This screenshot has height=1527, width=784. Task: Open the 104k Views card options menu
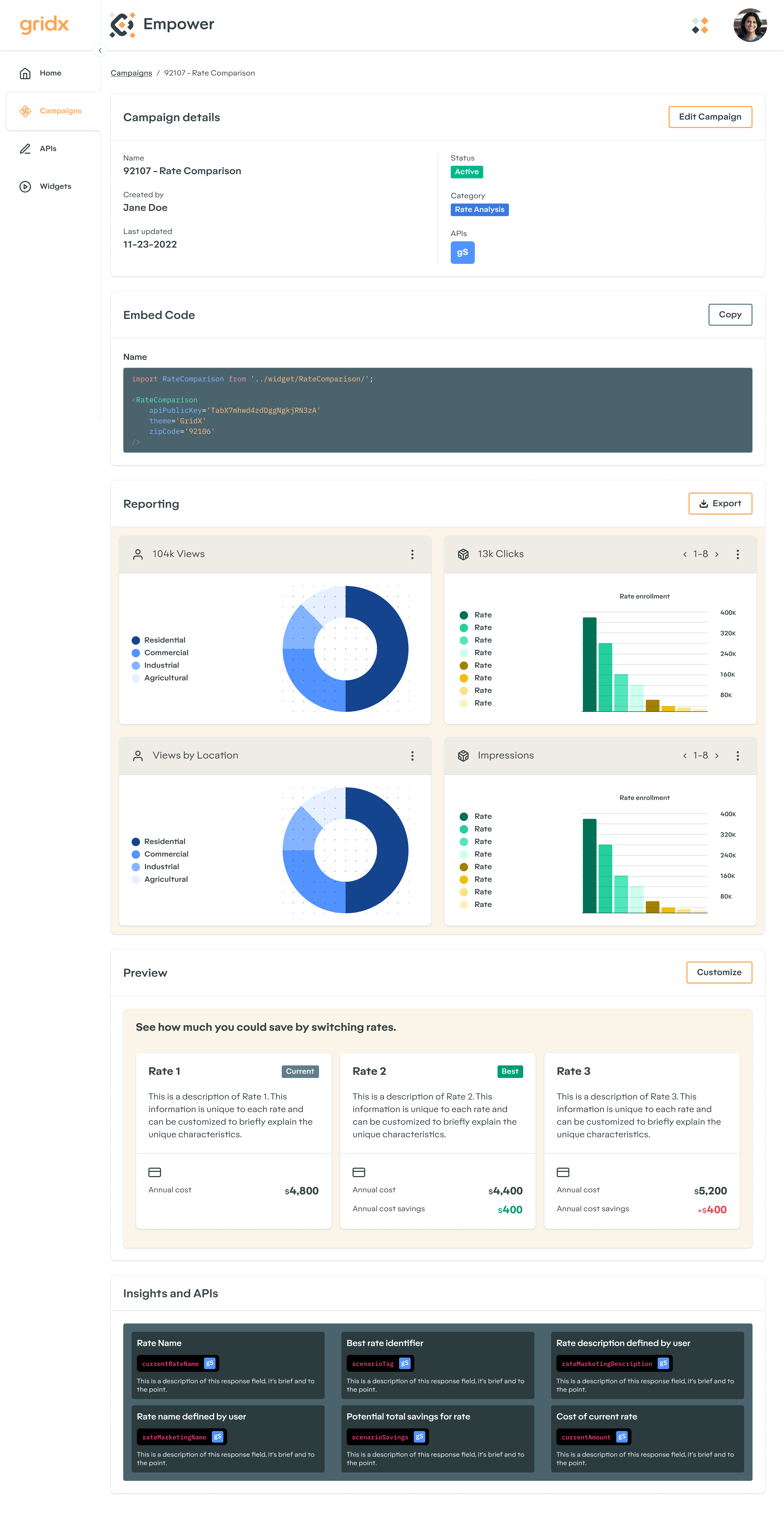pyautogui.click(x=412, y=554)
